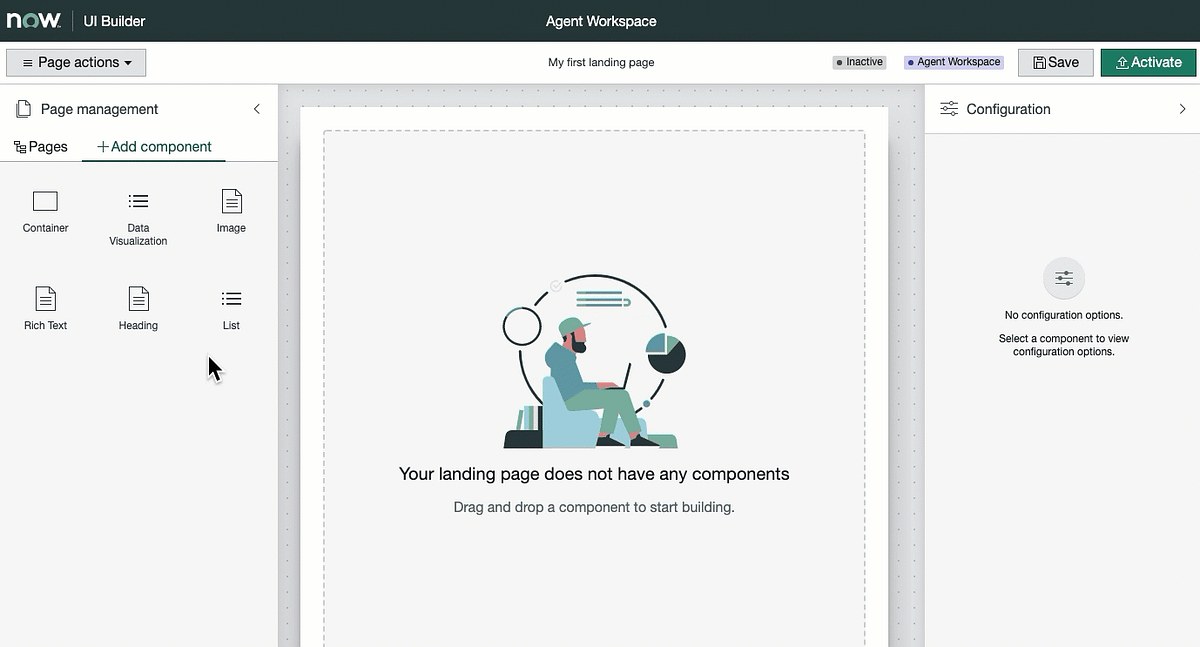Click the Agent Workspace status badge

pyautogui.click(x=952, y=62)
